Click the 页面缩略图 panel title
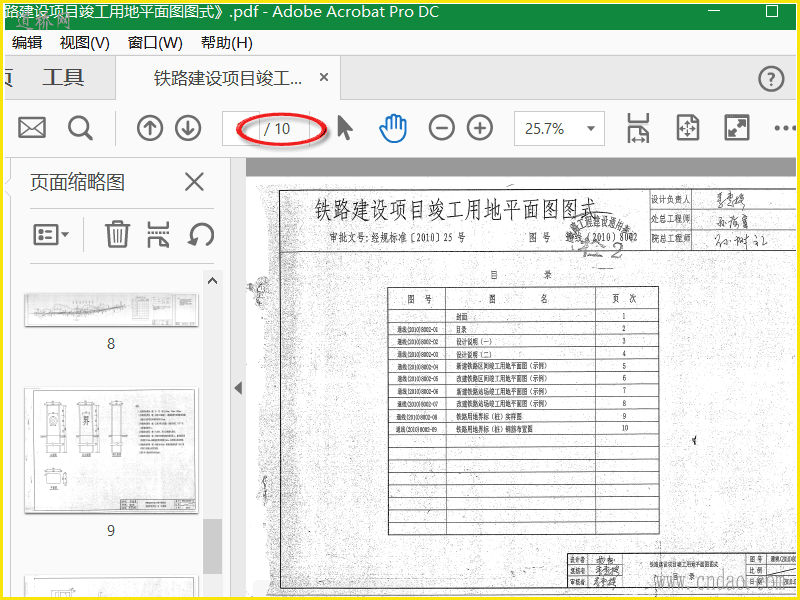 78,182
